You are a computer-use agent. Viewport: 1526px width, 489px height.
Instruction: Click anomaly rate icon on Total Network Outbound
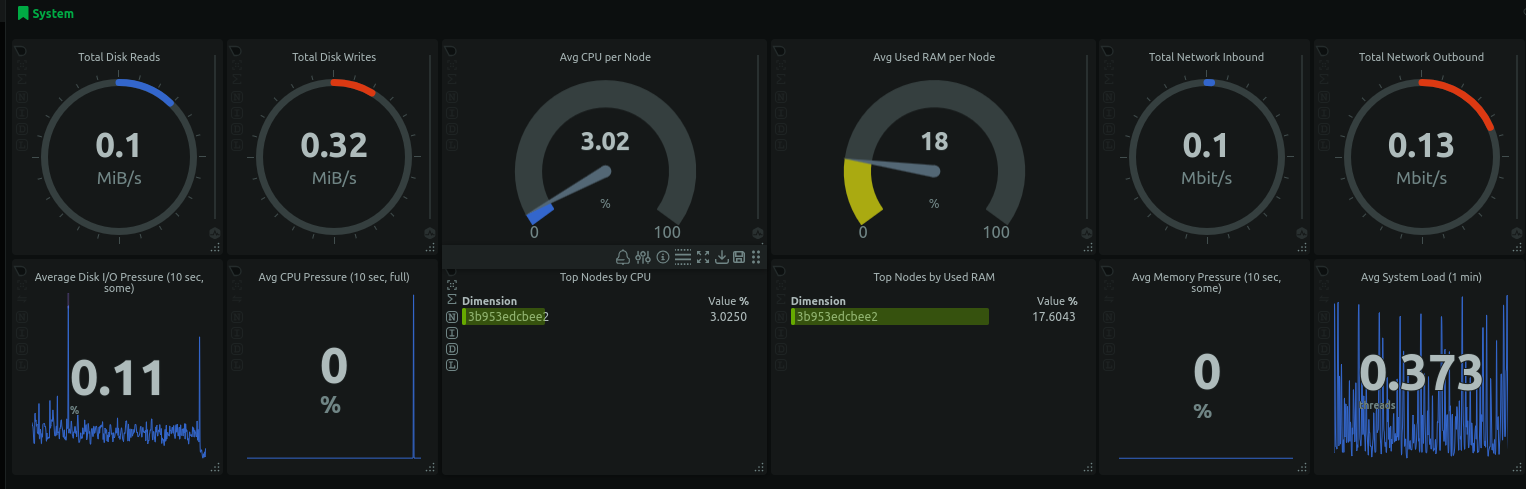click(1516, 232)
